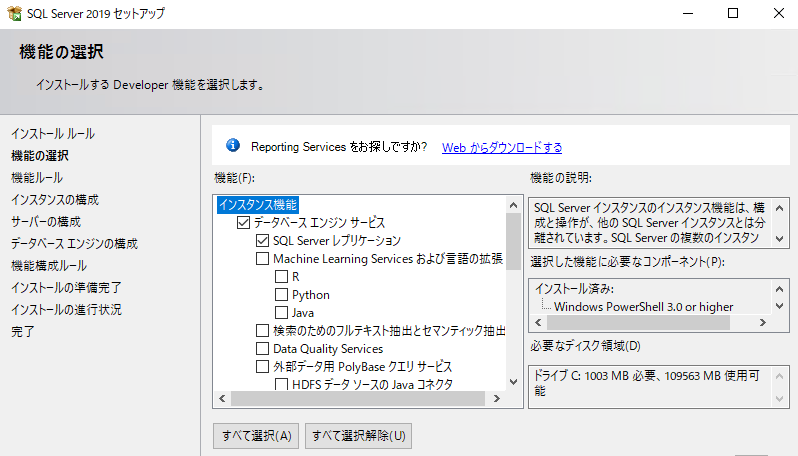Maximize the SQL Server 2019 setup window

coord(733,13)
